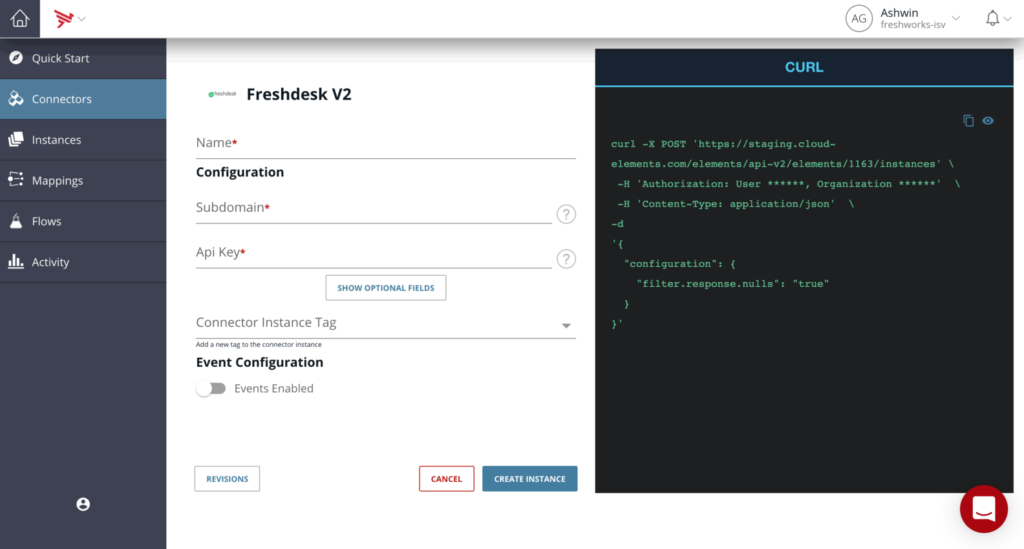Click the "Event Configuration" heading
The height and width of the screenshot is (549, 1024).
click(x=260, y=362)
